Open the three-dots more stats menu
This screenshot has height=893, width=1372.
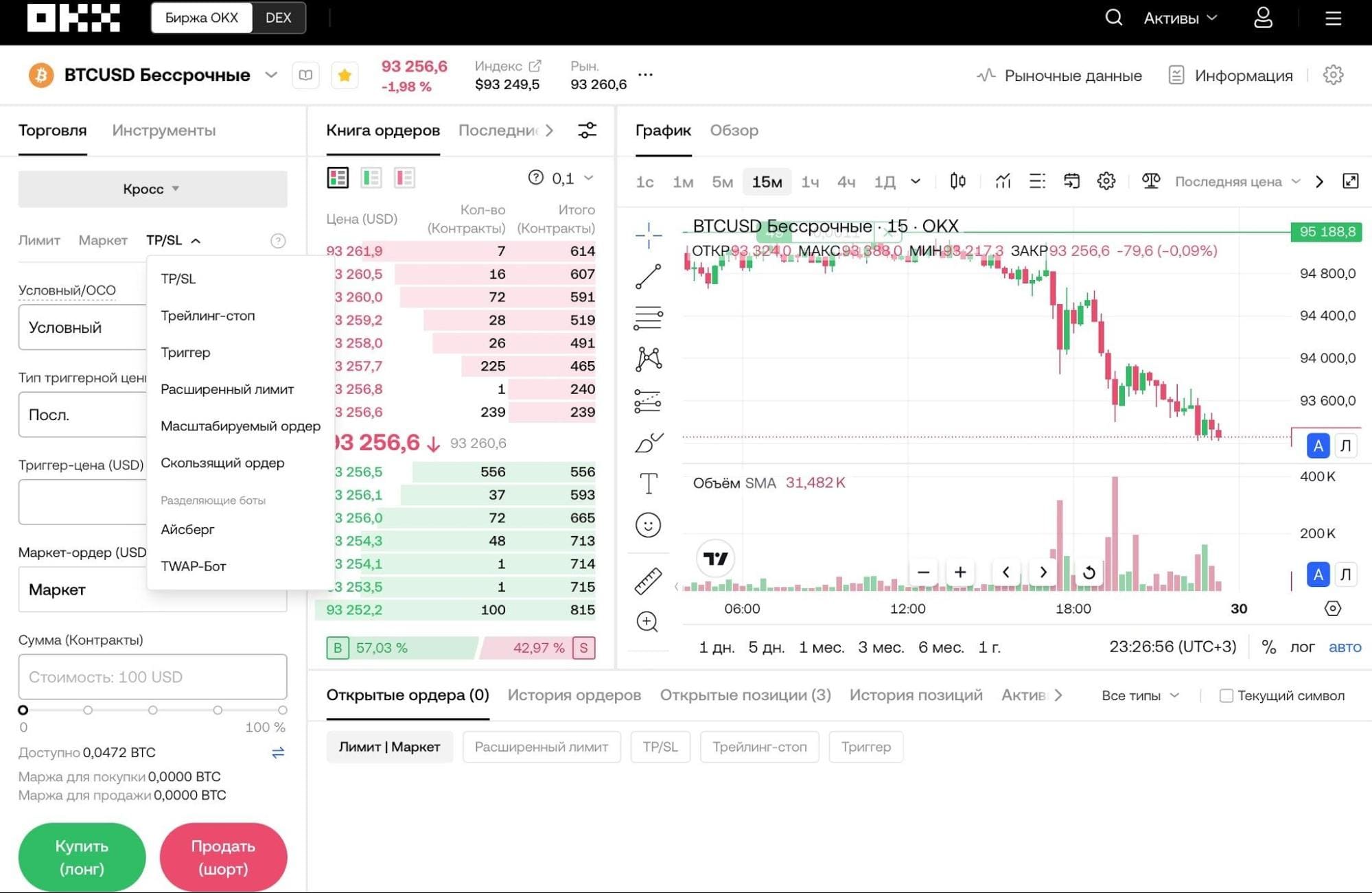[645, 74]
